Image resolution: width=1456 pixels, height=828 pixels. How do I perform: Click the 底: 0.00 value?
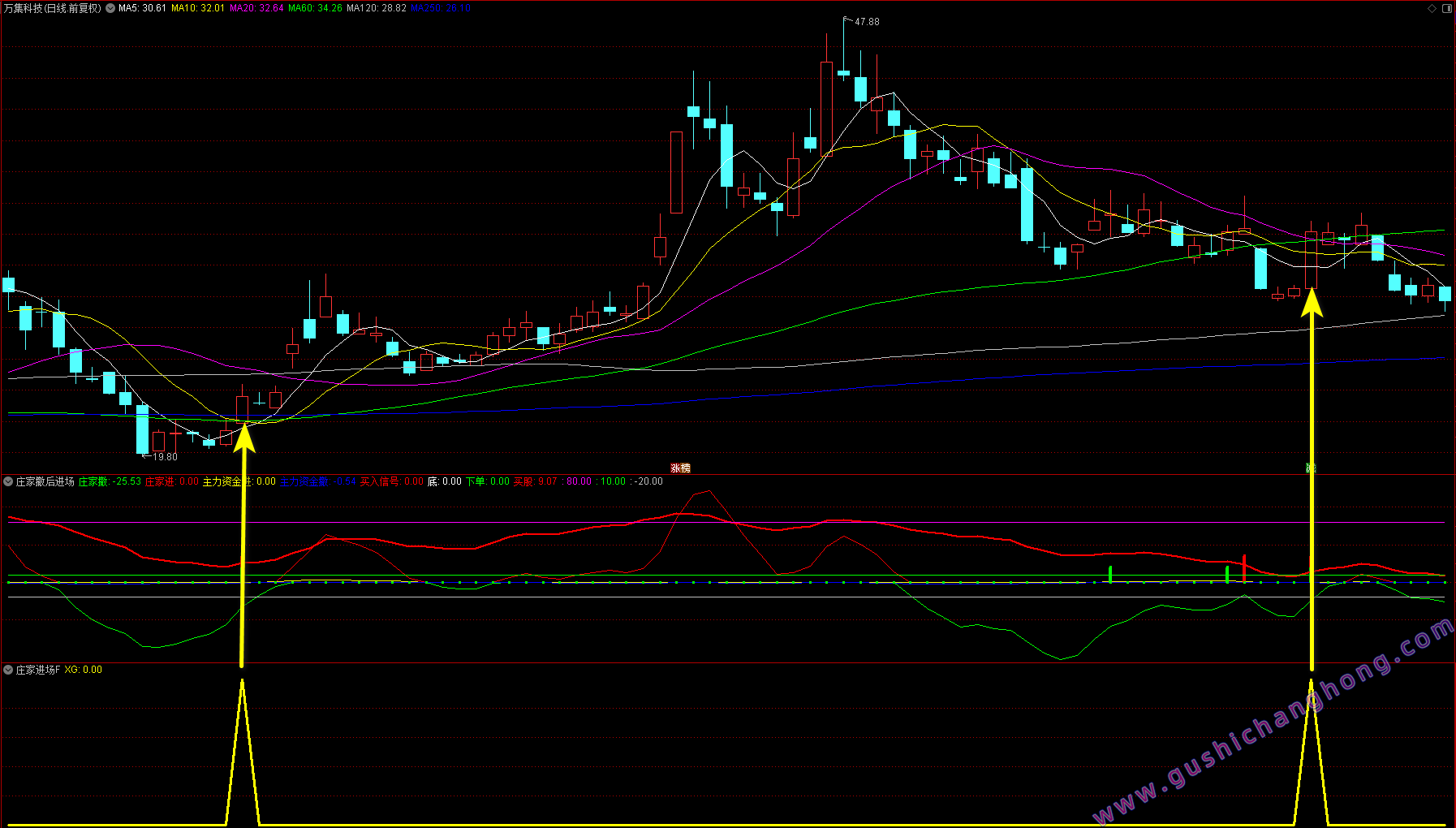pos(445,481)
